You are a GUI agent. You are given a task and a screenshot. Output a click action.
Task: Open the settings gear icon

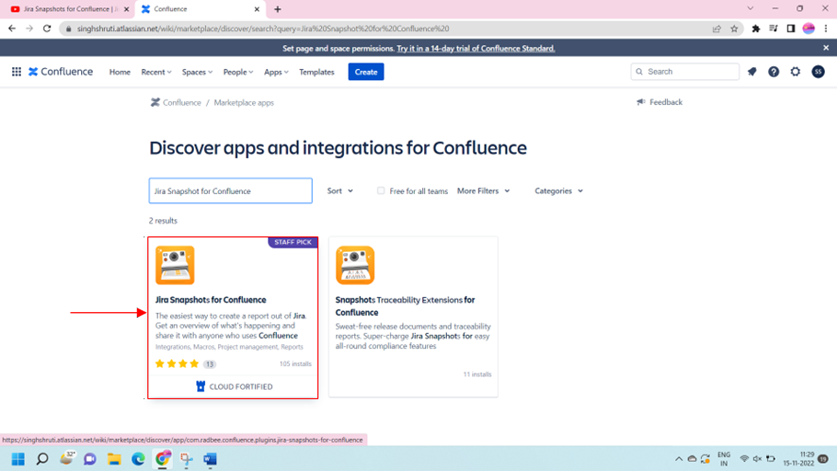(x=795, y=72)
